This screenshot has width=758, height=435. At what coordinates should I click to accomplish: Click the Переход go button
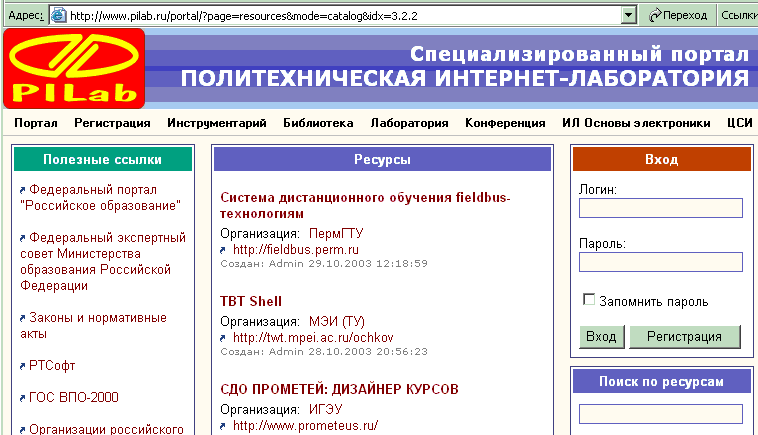[678, 15]
